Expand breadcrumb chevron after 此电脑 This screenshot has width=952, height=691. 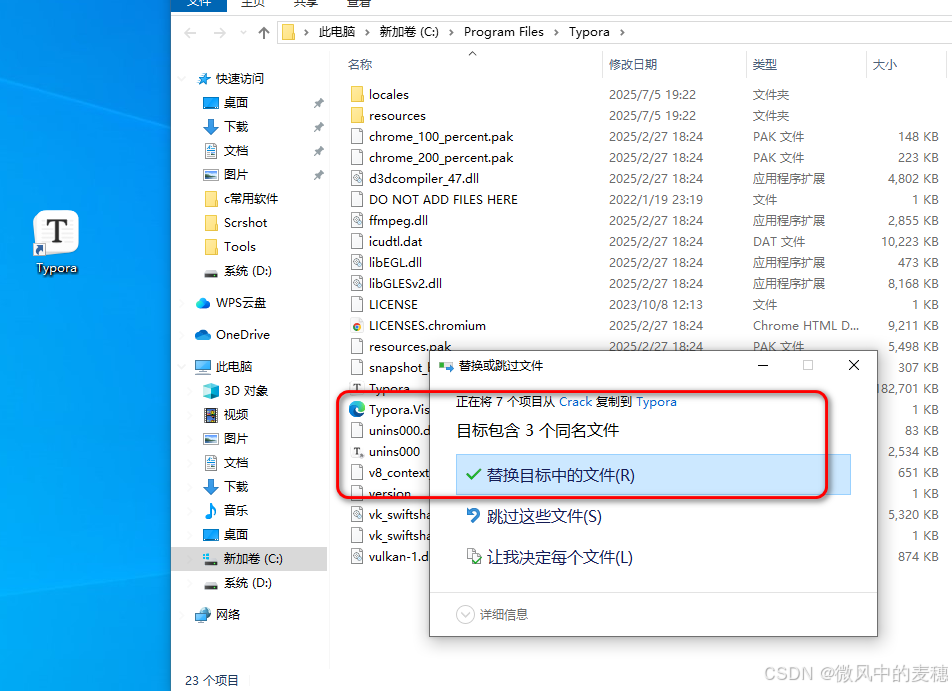[367, 32]
